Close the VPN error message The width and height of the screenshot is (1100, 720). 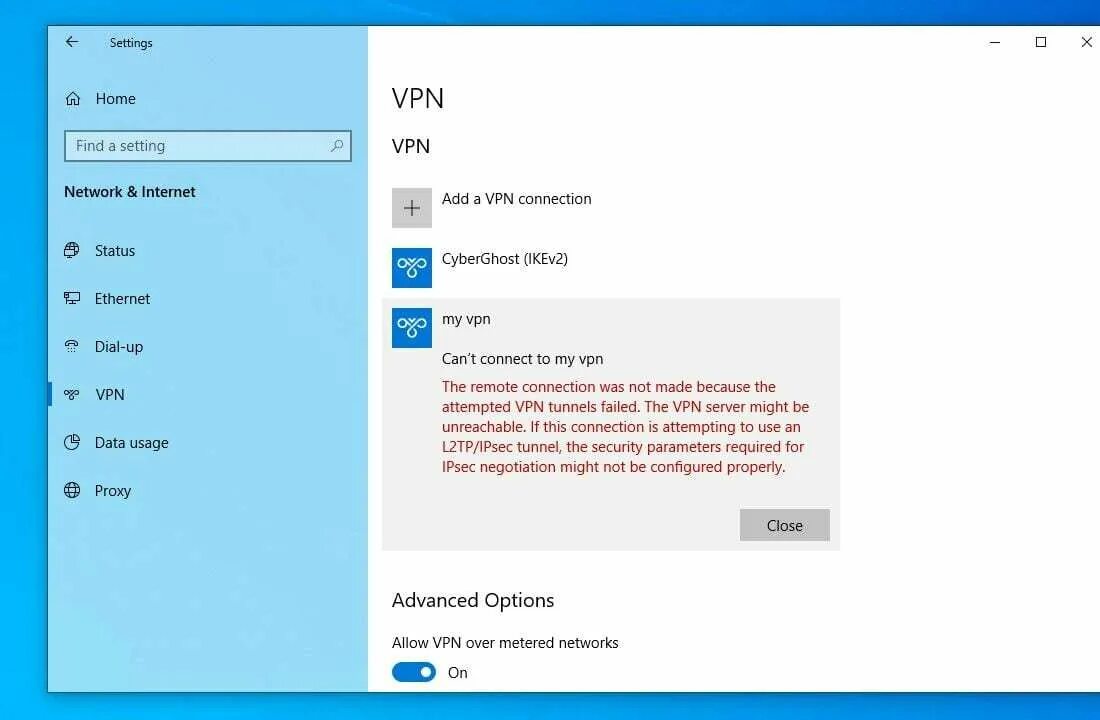784,525
